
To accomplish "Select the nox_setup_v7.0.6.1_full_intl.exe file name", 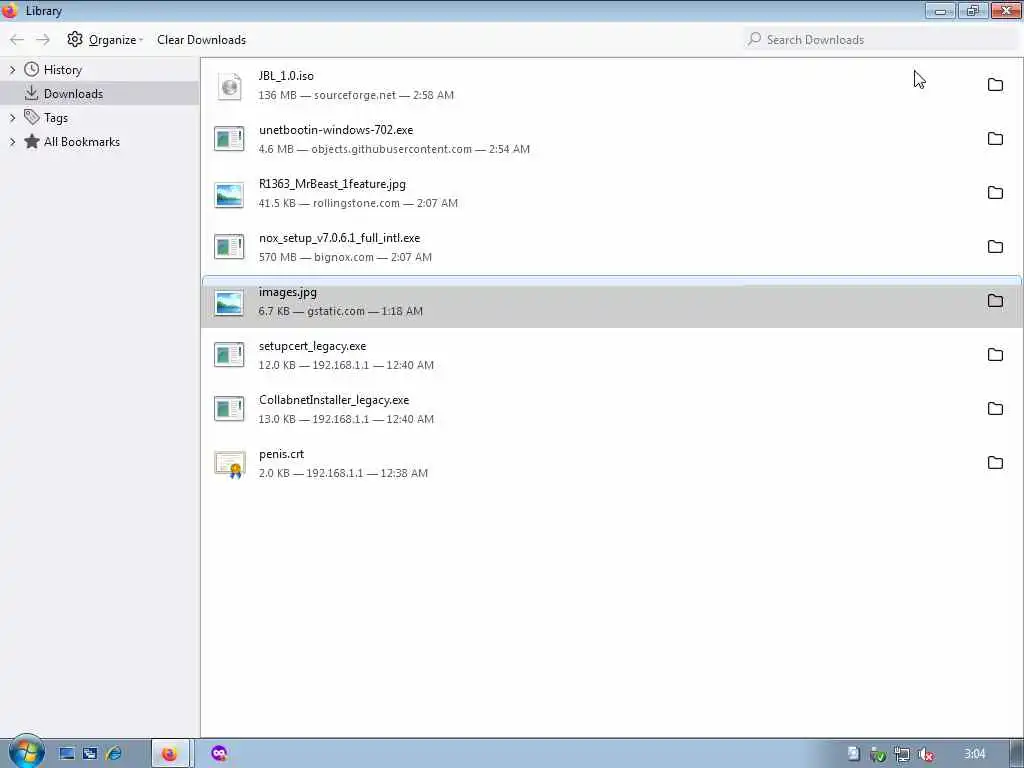I will pyautogui.click(x=339, y=238).
